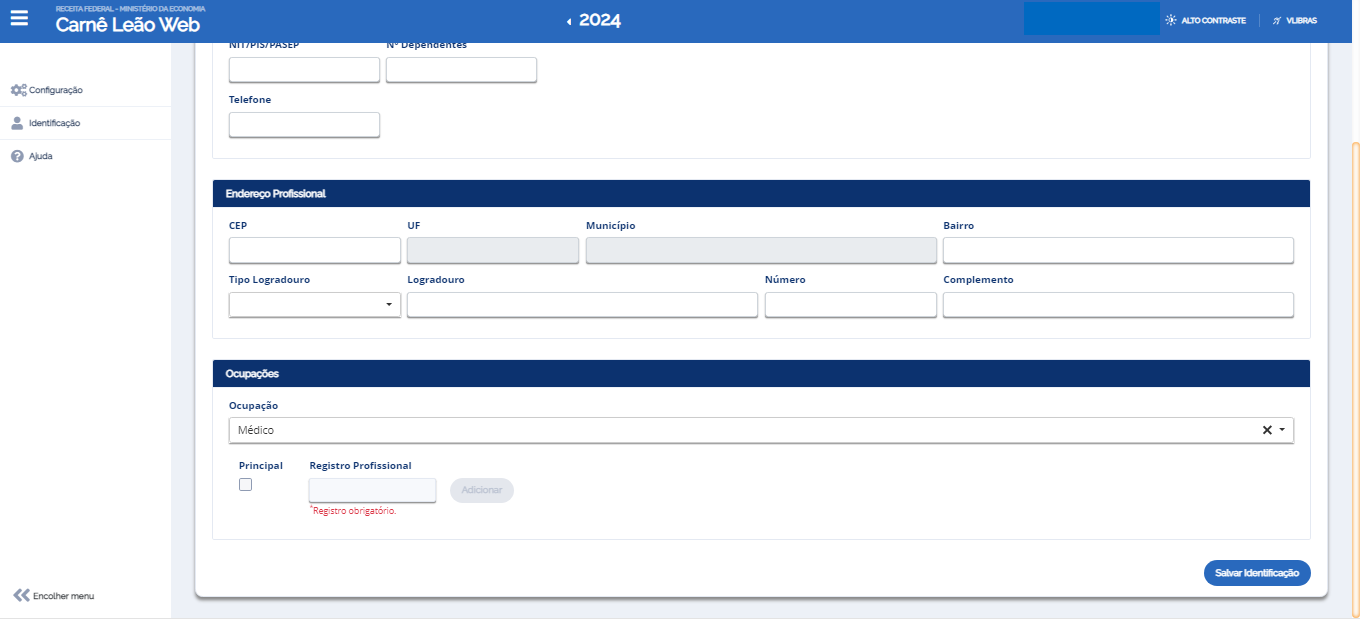
Task: Click the CEP input field
Action: 314,250
